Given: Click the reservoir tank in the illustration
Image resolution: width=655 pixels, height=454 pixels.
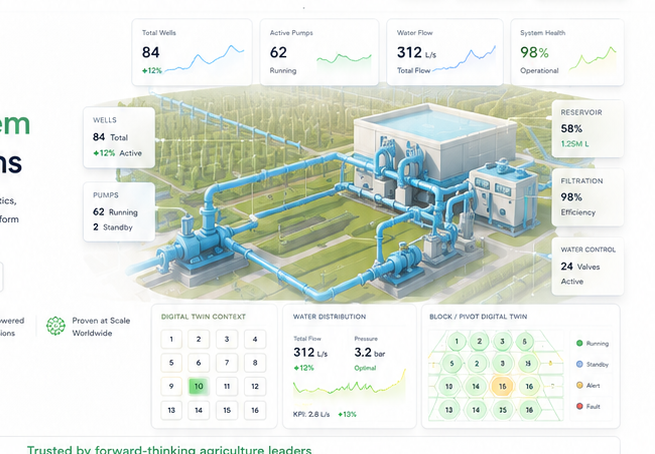Looking at the screenshot, I should [x=434, y=142].
